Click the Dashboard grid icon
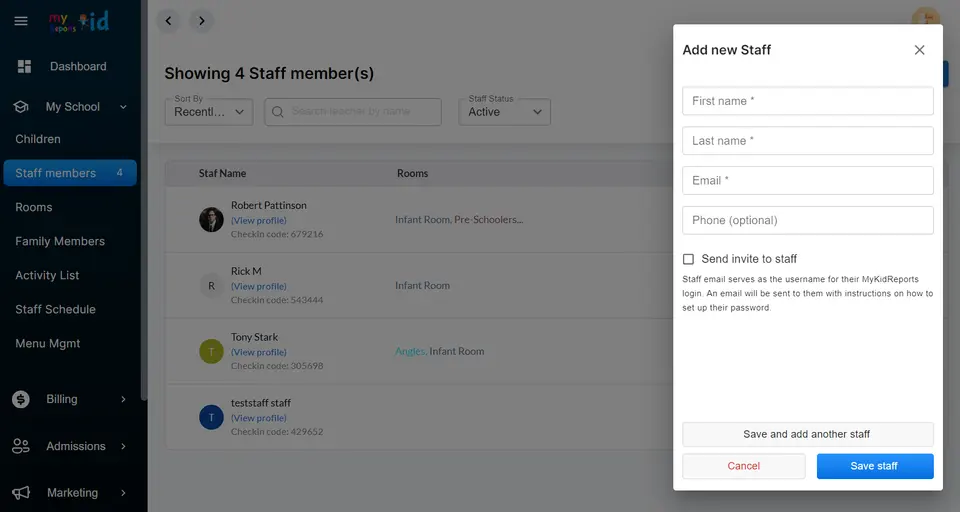 pos(24,66)
